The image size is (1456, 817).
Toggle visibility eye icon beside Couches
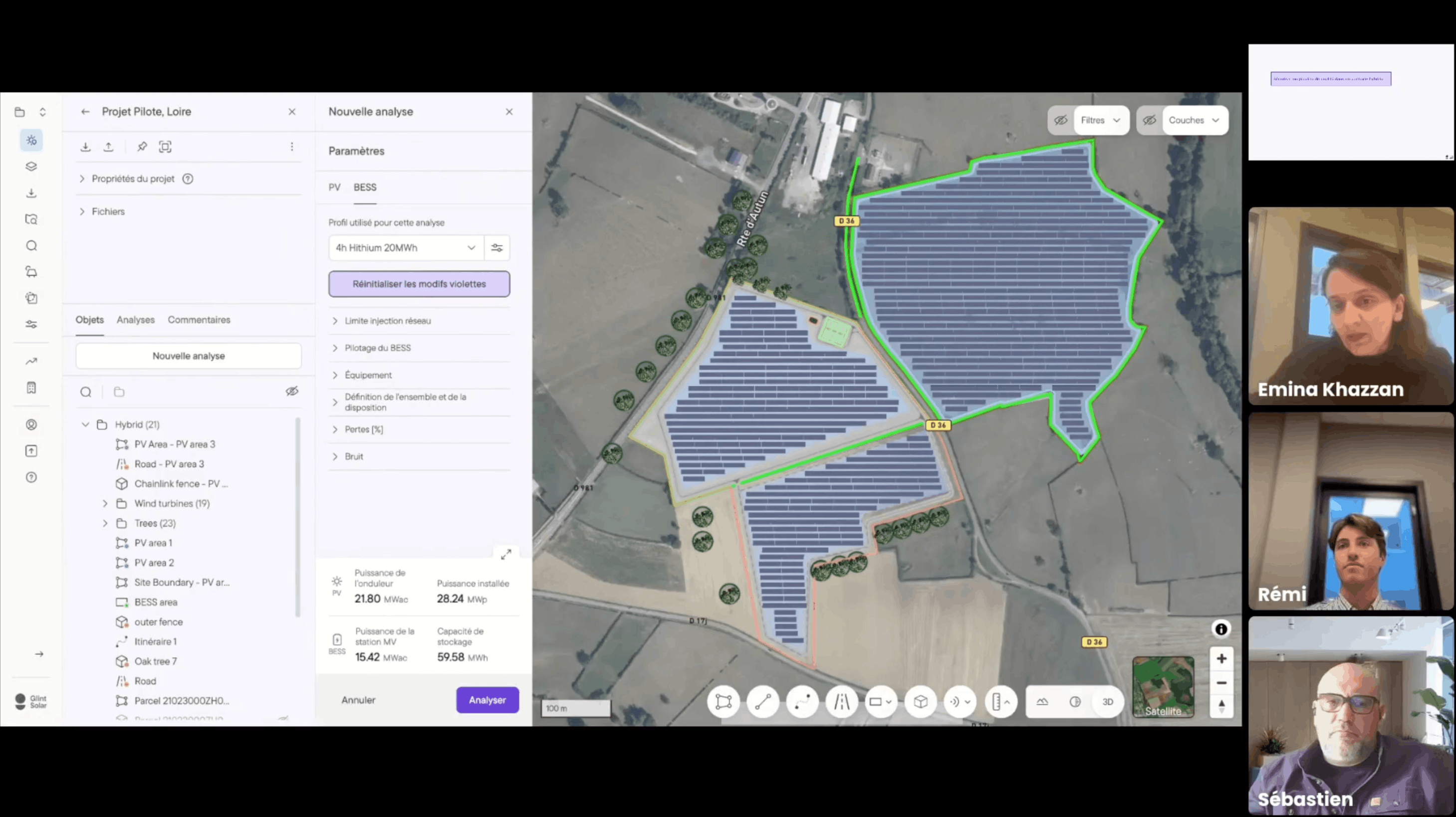tap(1149, 120)
